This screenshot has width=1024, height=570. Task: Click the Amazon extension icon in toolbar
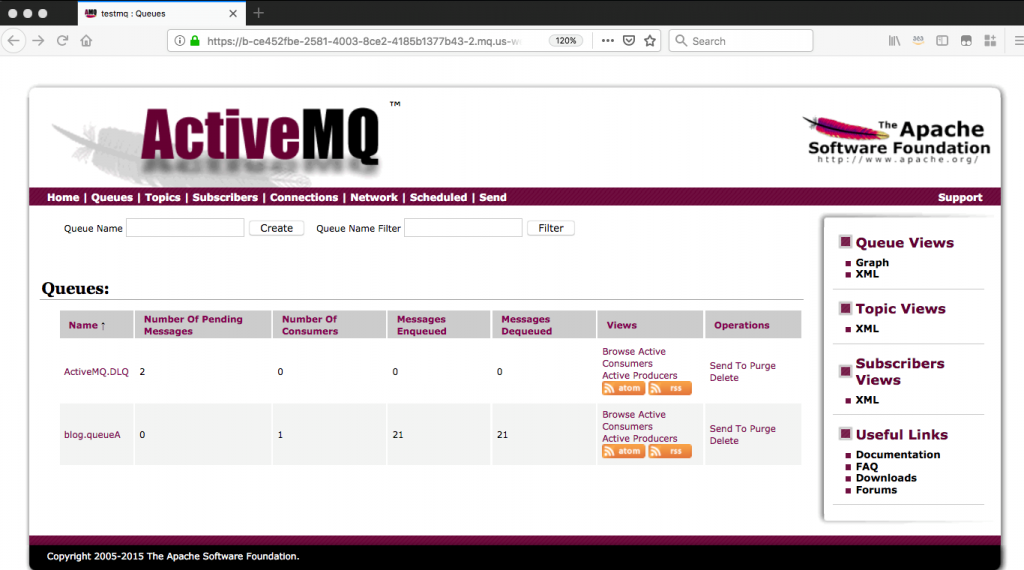918,40
